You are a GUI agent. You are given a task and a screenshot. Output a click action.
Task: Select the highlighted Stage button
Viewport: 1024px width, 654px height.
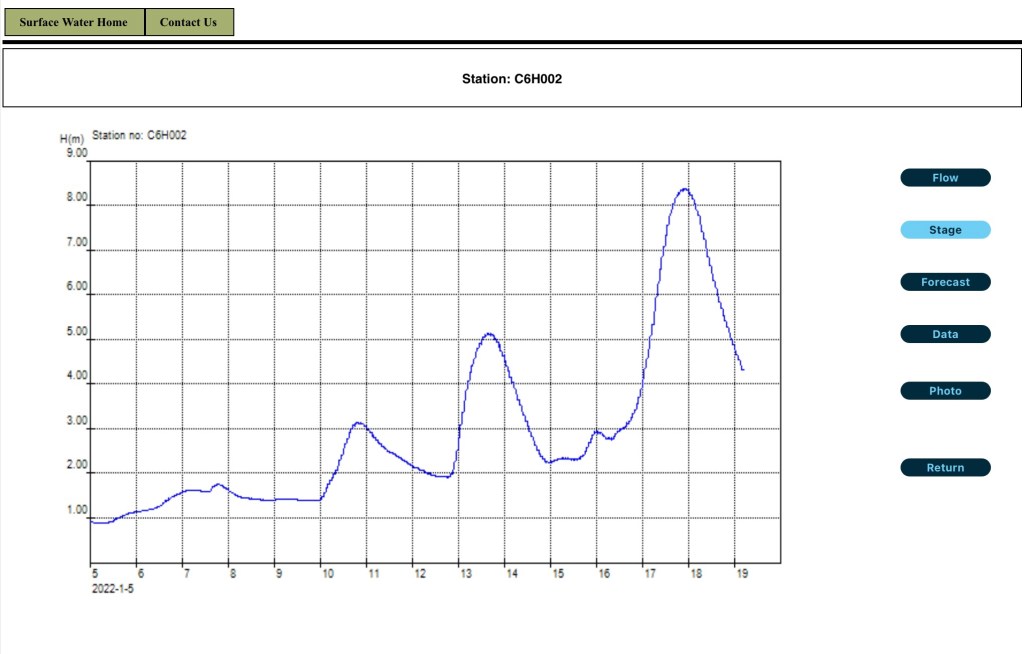click(945, 230)
